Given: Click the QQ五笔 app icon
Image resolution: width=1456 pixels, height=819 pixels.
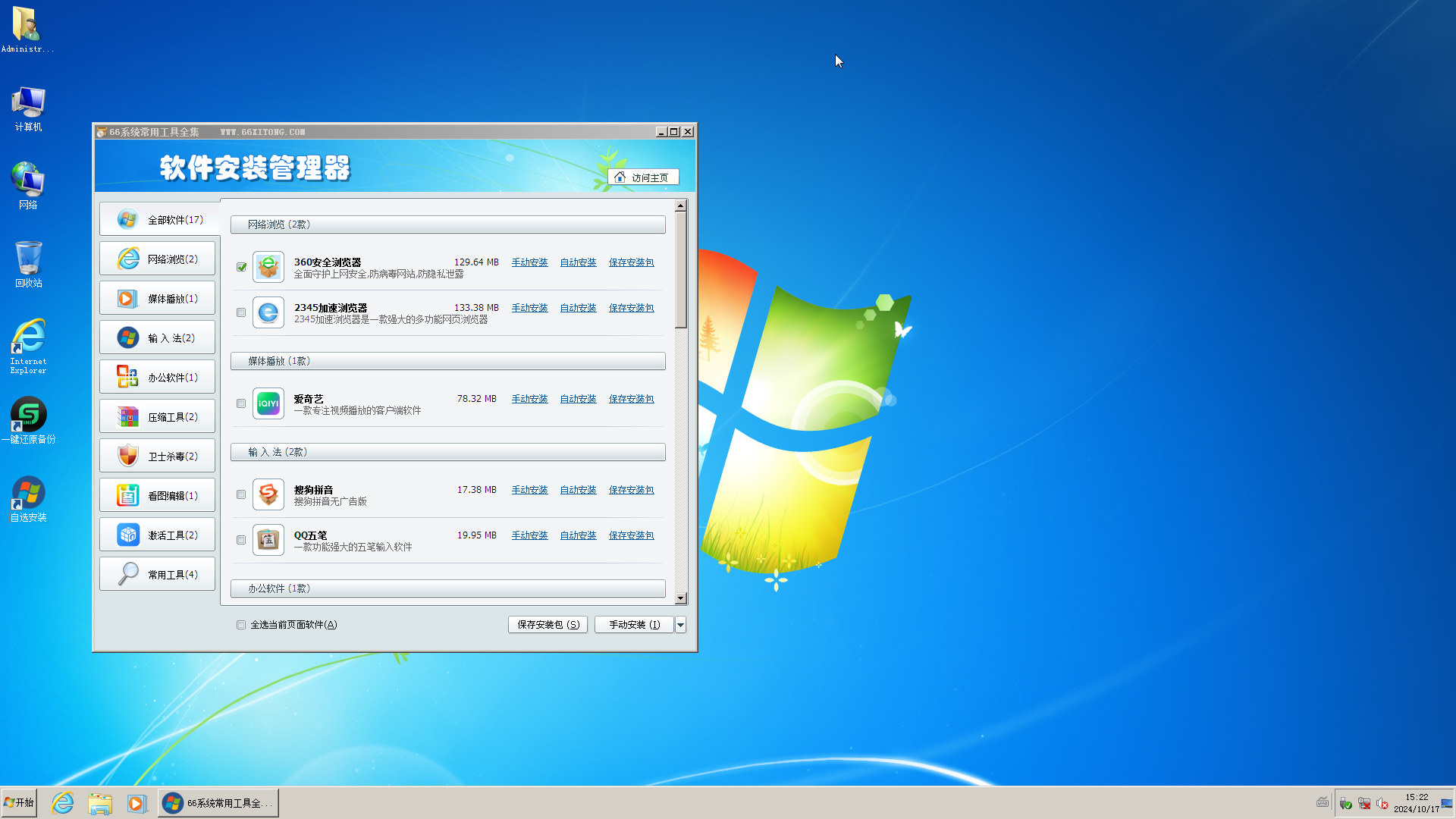Looking at the screenshot, I should (268, 540).
